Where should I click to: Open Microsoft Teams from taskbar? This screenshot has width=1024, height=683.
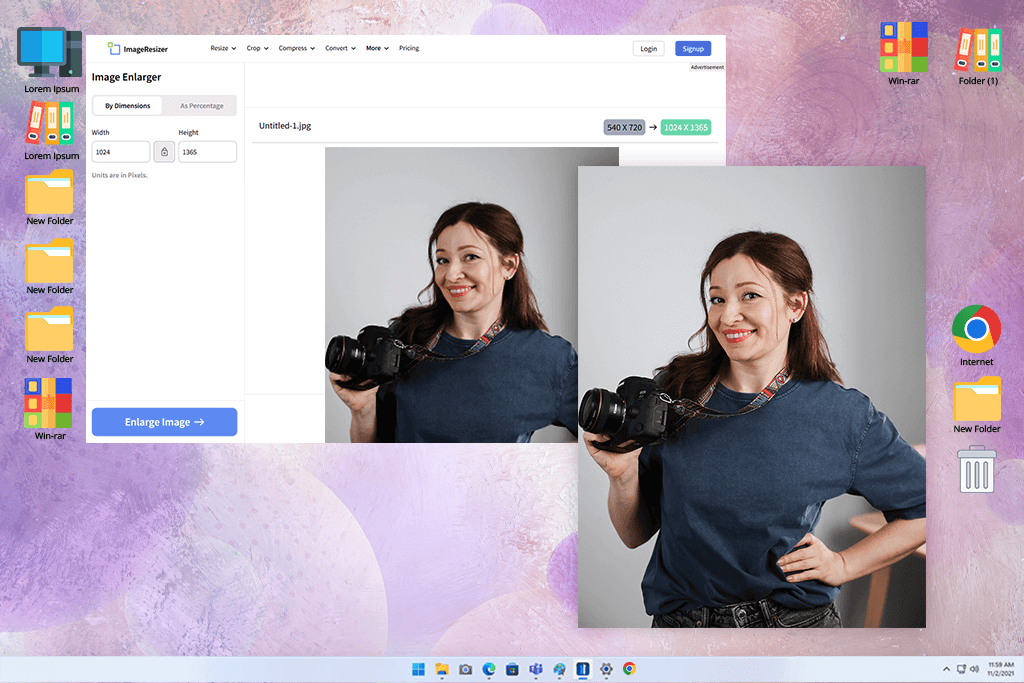pyautogui.click(x=536, y=669)
